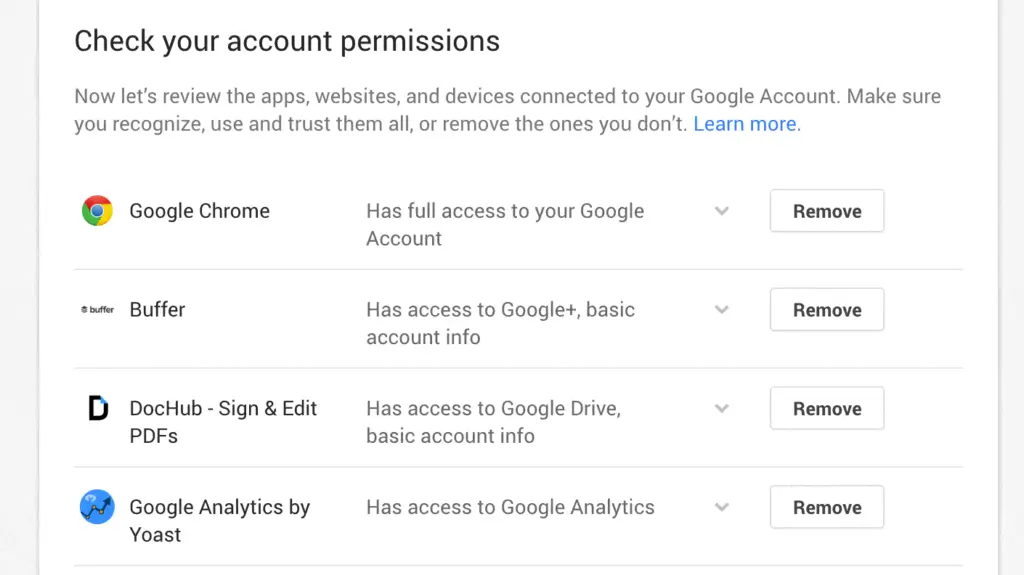Click the Google Analytics by Yoast icon
Screen dimensions: 1024x575
(x=97, y=507)
